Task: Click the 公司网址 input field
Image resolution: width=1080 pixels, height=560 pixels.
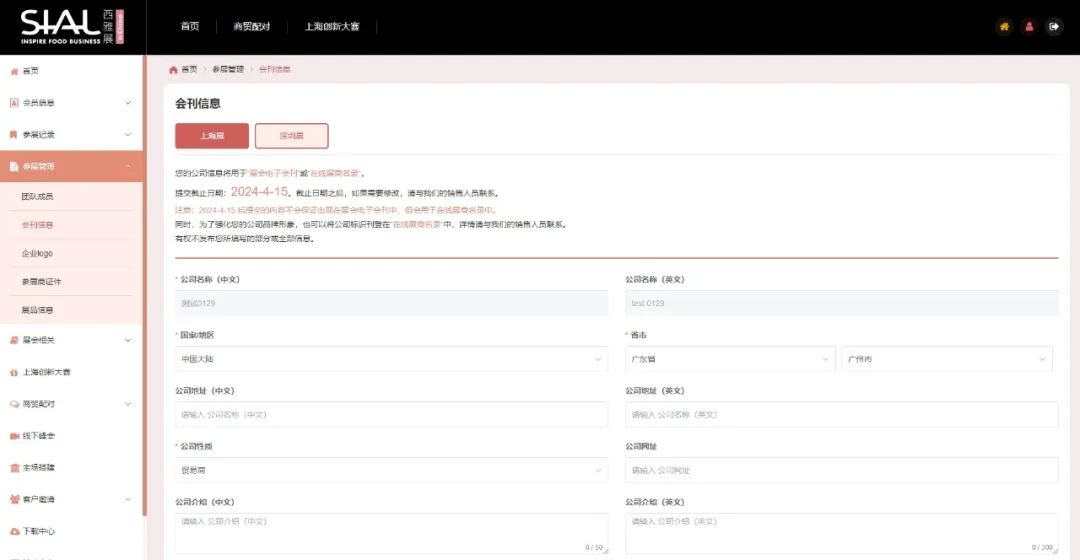Action: click(x=841, y=470)
